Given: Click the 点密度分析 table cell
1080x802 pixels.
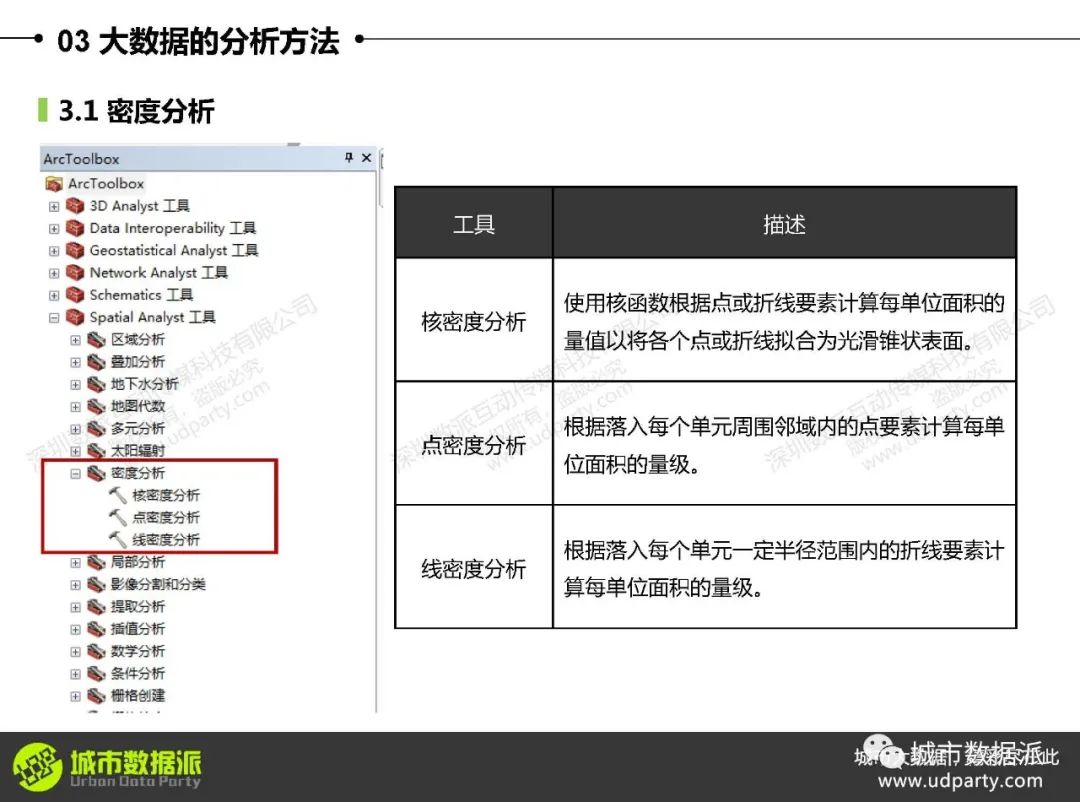Looking at the screenshot, I should coord(474,444).
